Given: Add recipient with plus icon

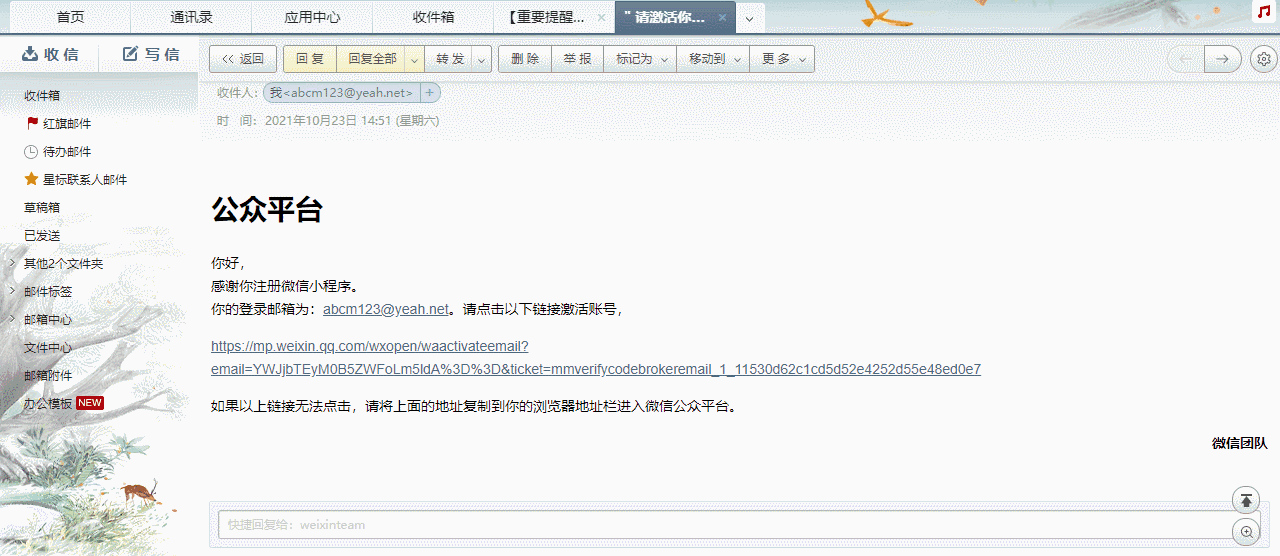Looking at the screenshot, I should click(x=430, y=93).
